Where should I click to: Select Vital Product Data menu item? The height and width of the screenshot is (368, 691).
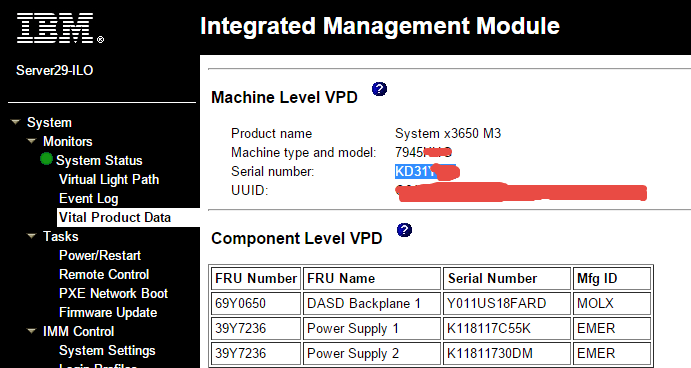point(115,217)
